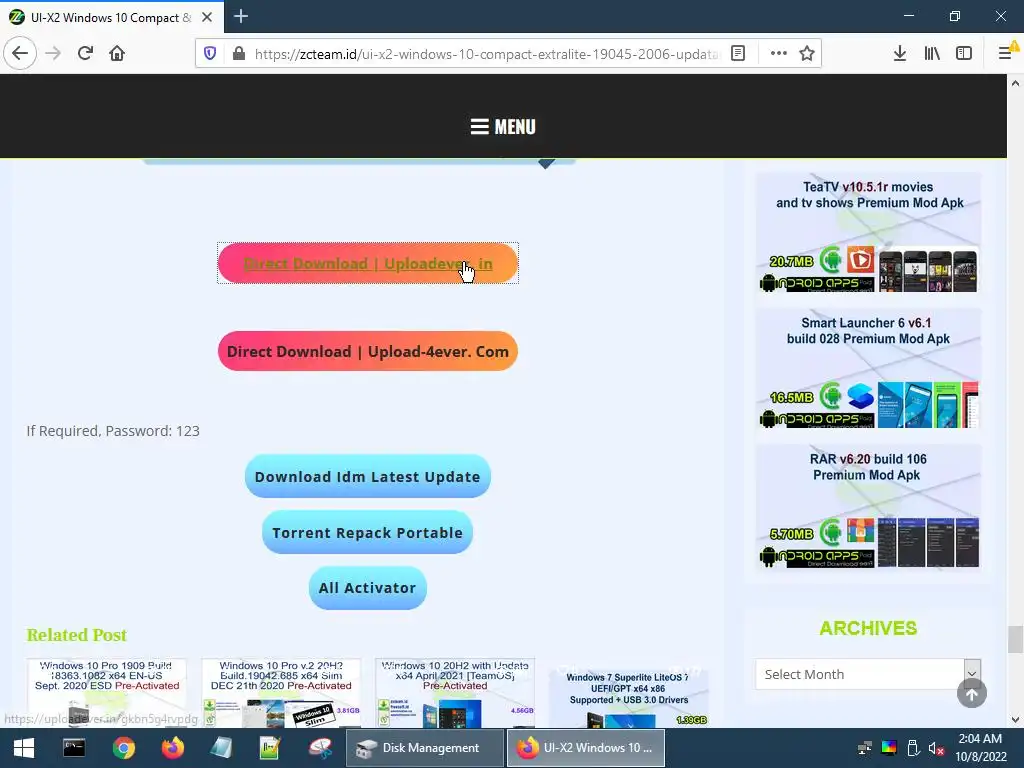The width and height of the screenshot is (1024, 768).
Task: Close the UI-X2 Windows 10 tab
Action: [x=207, y=17]
